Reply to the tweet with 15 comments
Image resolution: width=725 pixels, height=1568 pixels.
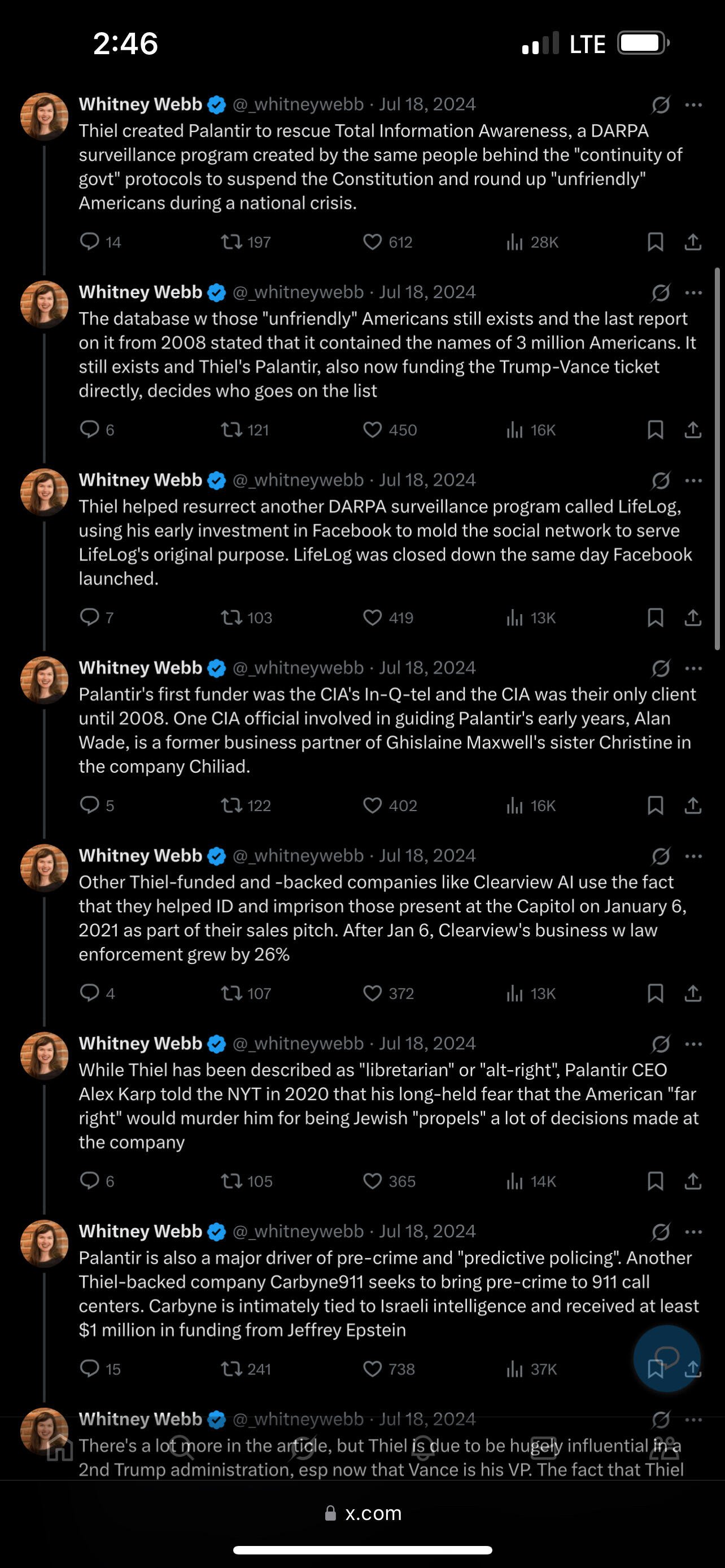tap(101, 1369)
